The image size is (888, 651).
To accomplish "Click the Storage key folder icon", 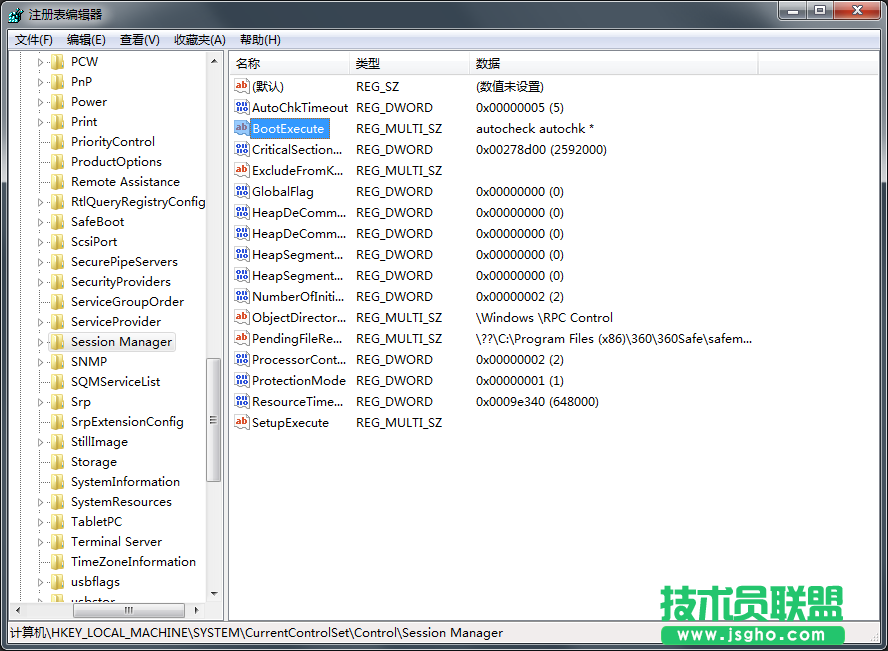I will click(x=59, y=461).
